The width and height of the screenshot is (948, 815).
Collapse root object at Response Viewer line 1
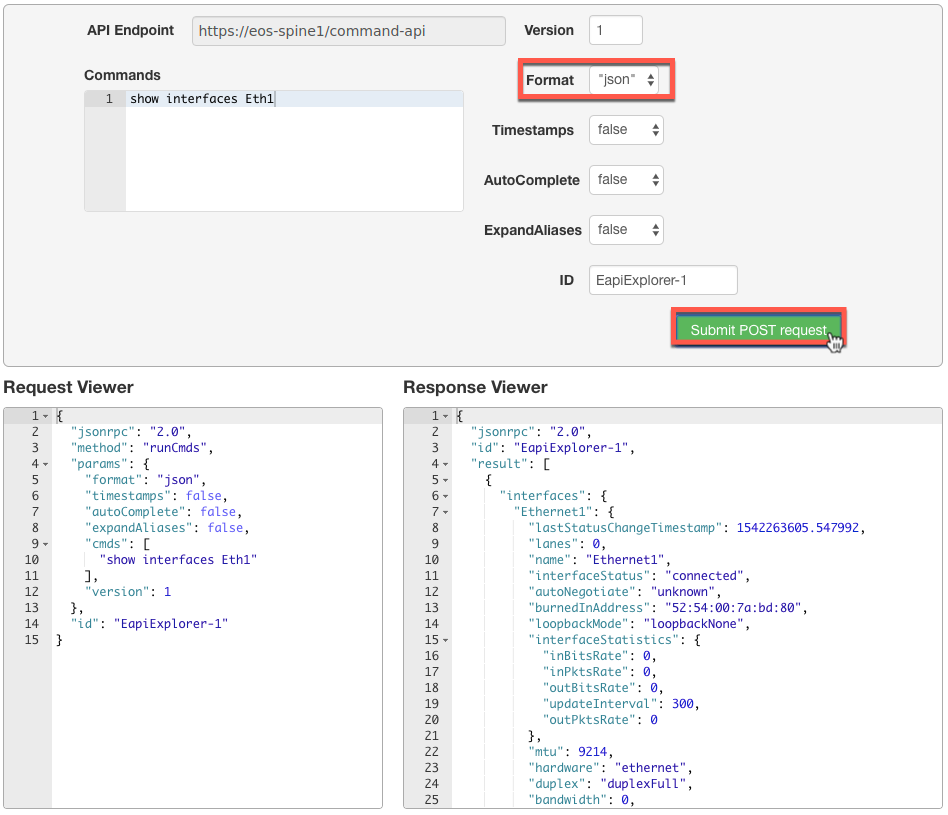(445, 416)
